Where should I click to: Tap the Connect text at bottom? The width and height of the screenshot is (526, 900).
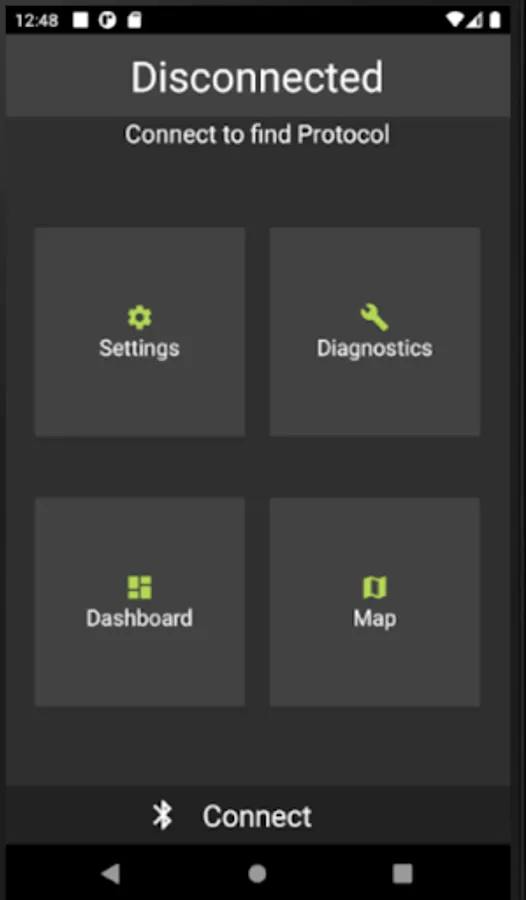(x=257, y=816)
